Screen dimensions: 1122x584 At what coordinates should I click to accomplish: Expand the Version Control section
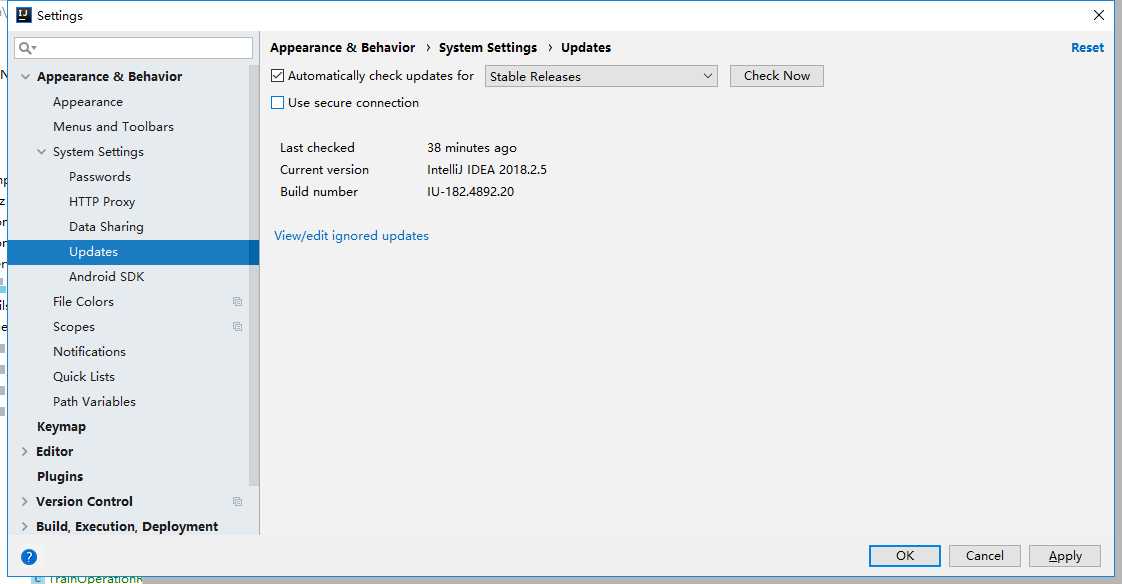click(x=25, y=502)
